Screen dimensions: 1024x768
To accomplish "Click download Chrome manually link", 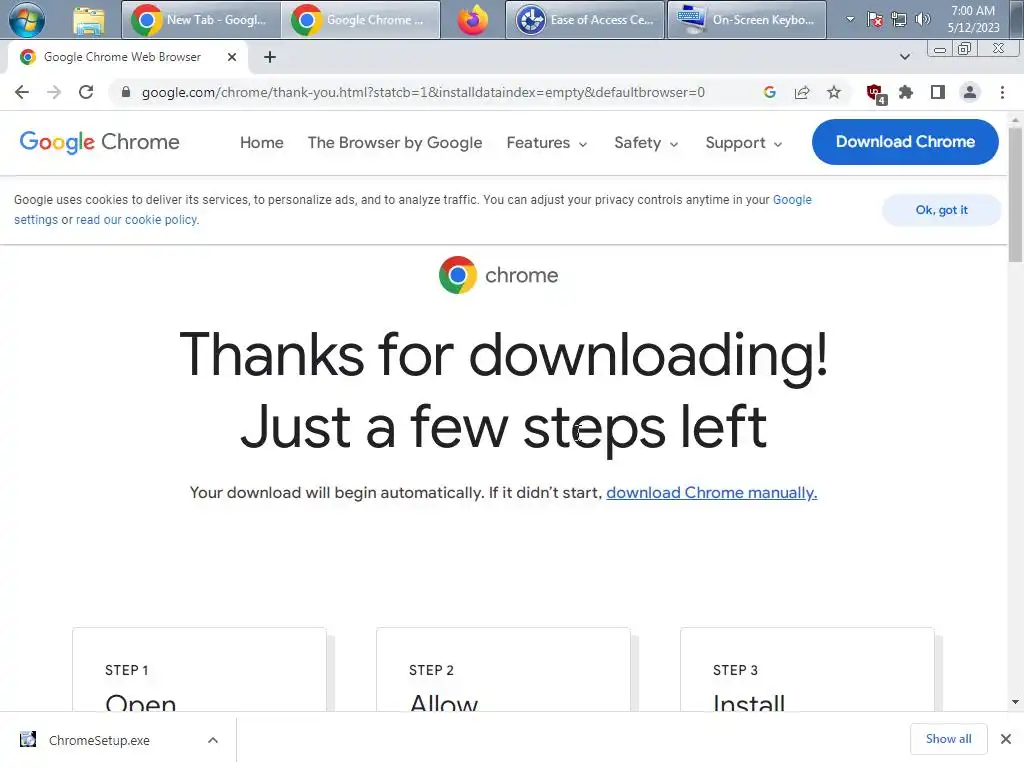I will coord(711,492).
